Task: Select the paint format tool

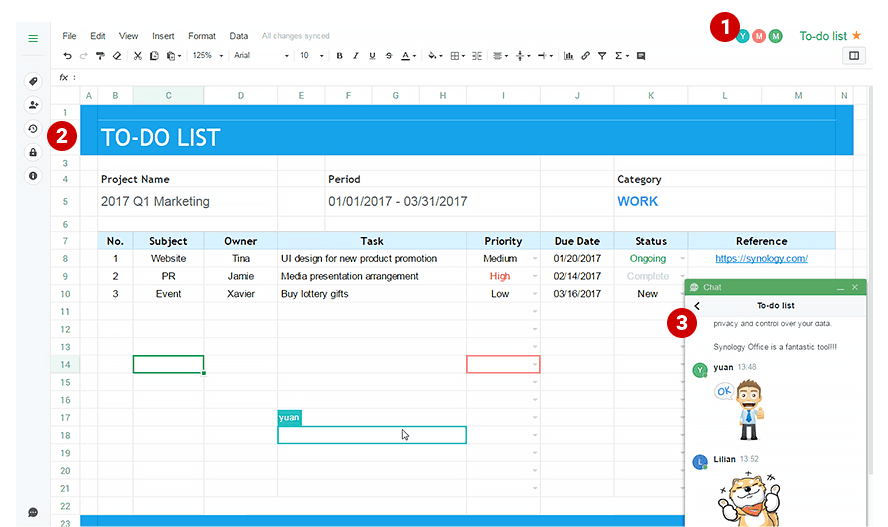Action: pos(100,55)
